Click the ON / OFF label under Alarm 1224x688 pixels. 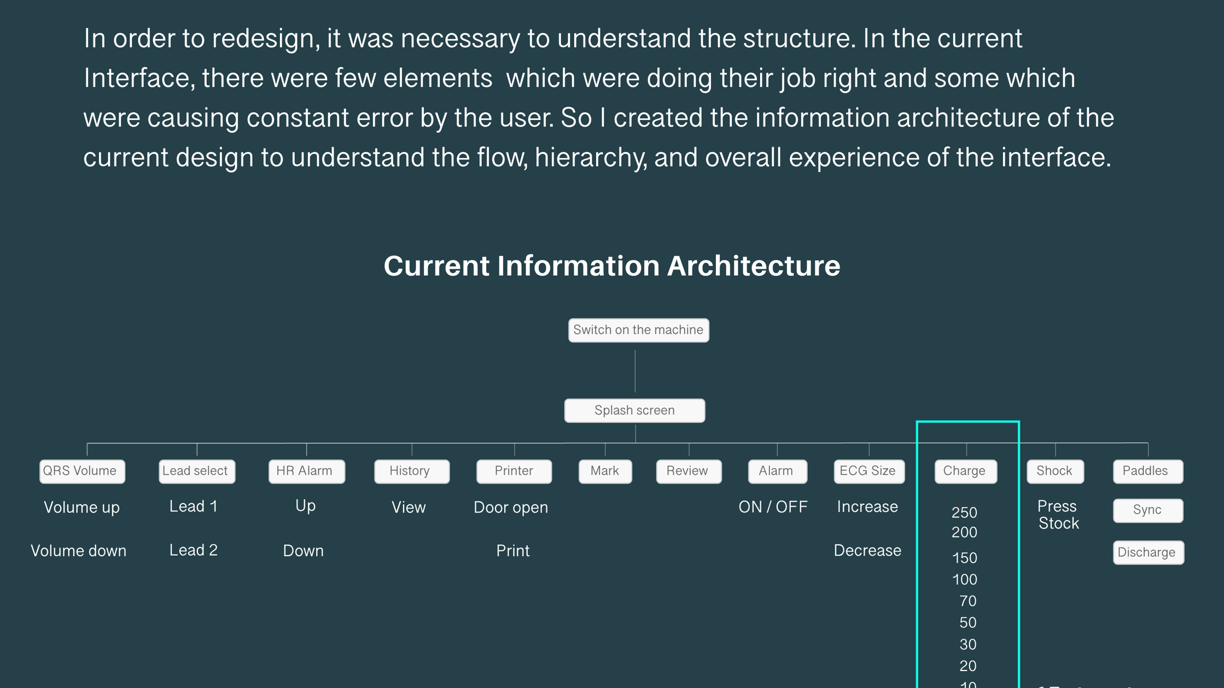click(x=773, y=507)
